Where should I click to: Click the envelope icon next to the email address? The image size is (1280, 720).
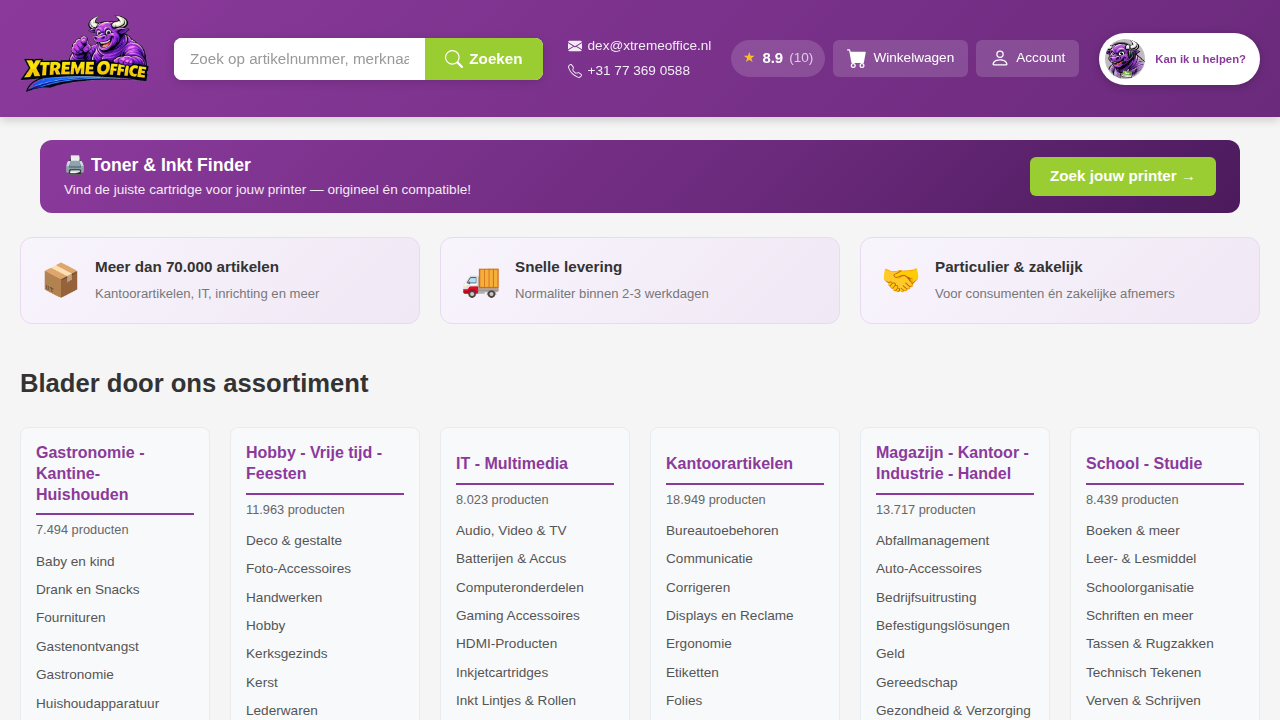pyautogui.click(x=574, y=45)
